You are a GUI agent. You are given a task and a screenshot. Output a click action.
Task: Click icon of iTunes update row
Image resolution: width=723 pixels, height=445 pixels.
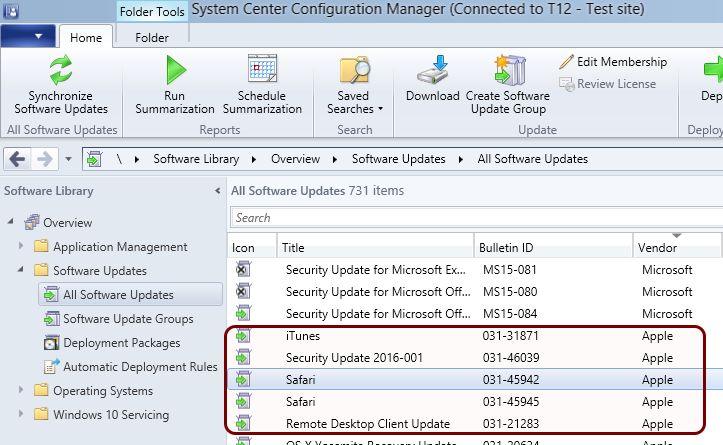coord(243,335)
